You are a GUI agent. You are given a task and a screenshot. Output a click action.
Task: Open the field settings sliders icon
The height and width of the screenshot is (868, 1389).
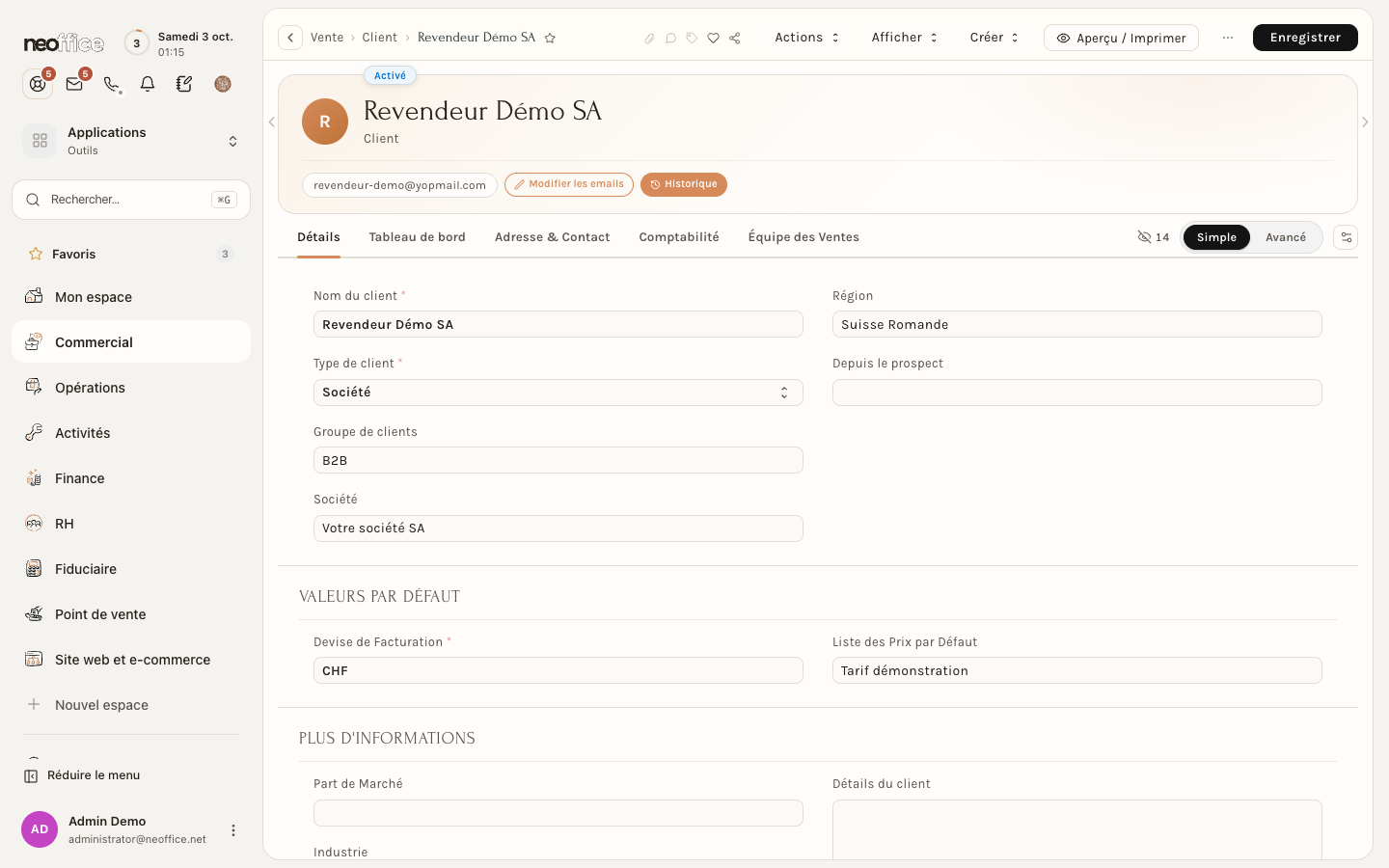[1346, 237]
